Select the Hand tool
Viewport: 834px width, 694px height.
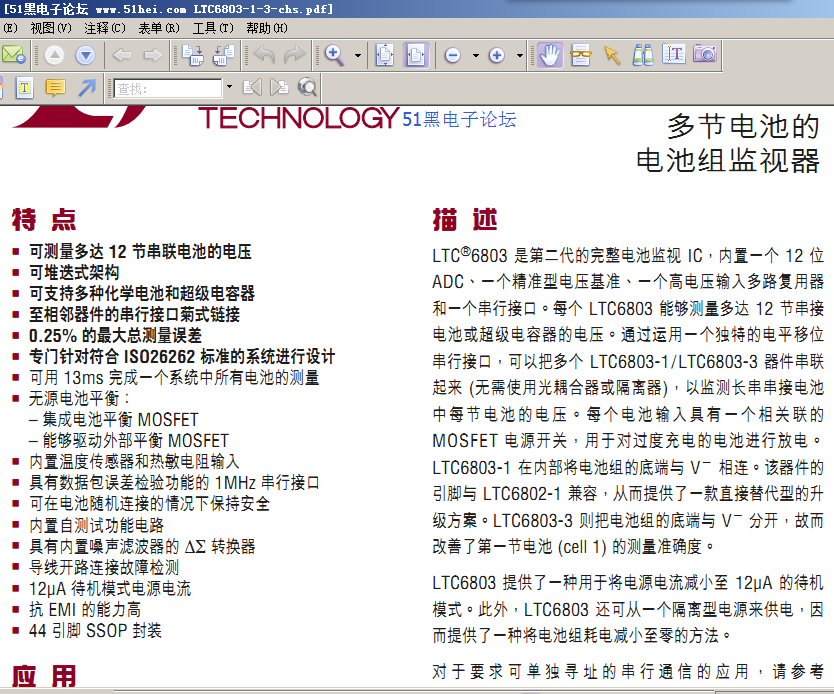coord(549,55)
